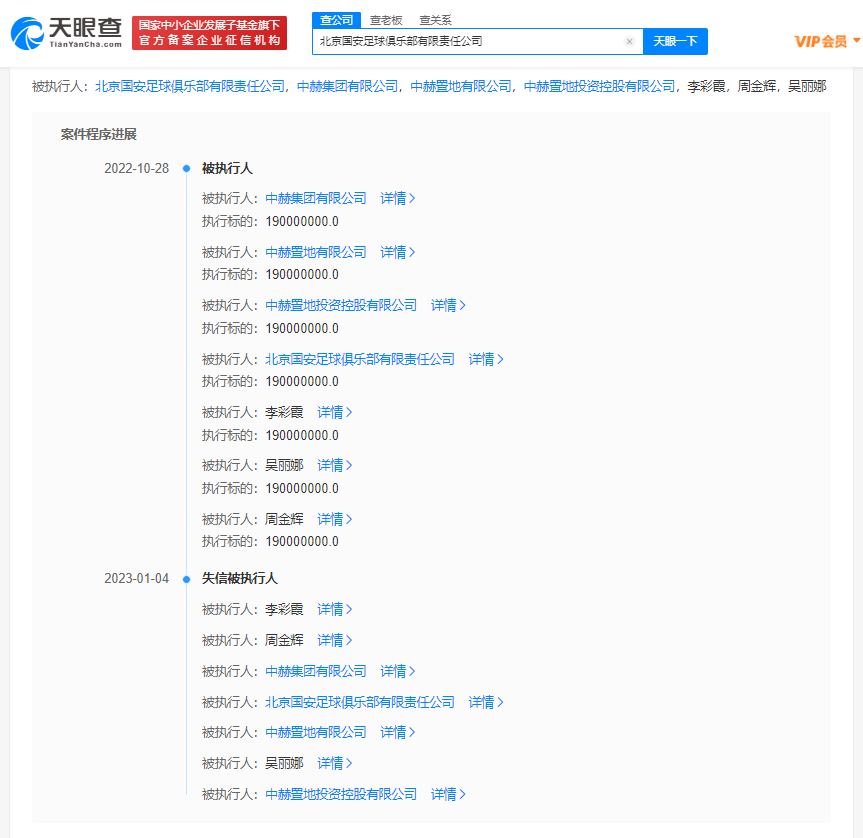Expand 详情 for 周金辉 under 失信被执行人
This screenshot has height=838, width=863.
(334, 640)
